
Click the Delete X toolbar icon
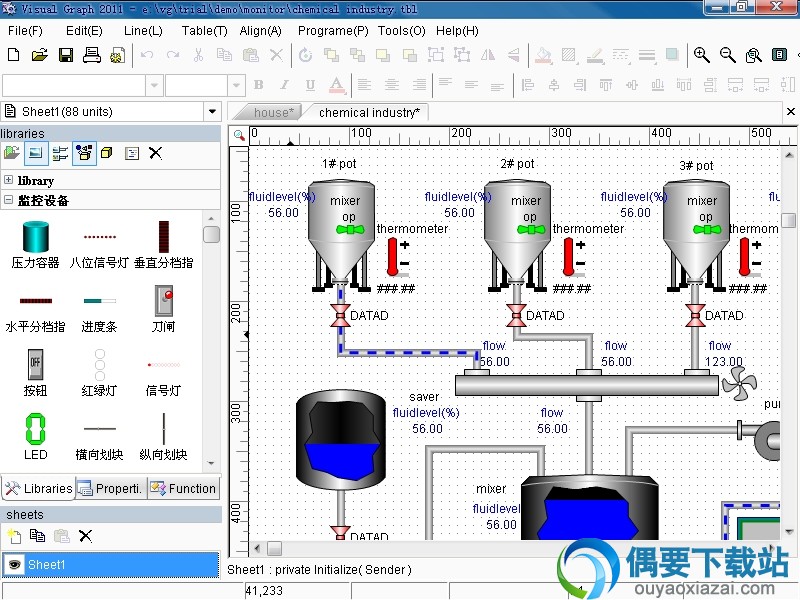point(277,55)
